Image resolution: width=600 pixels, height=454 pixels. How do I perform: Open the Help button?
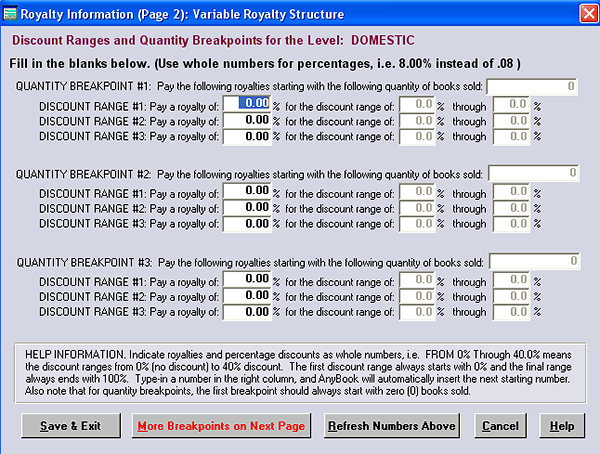[x=561, y=426]
